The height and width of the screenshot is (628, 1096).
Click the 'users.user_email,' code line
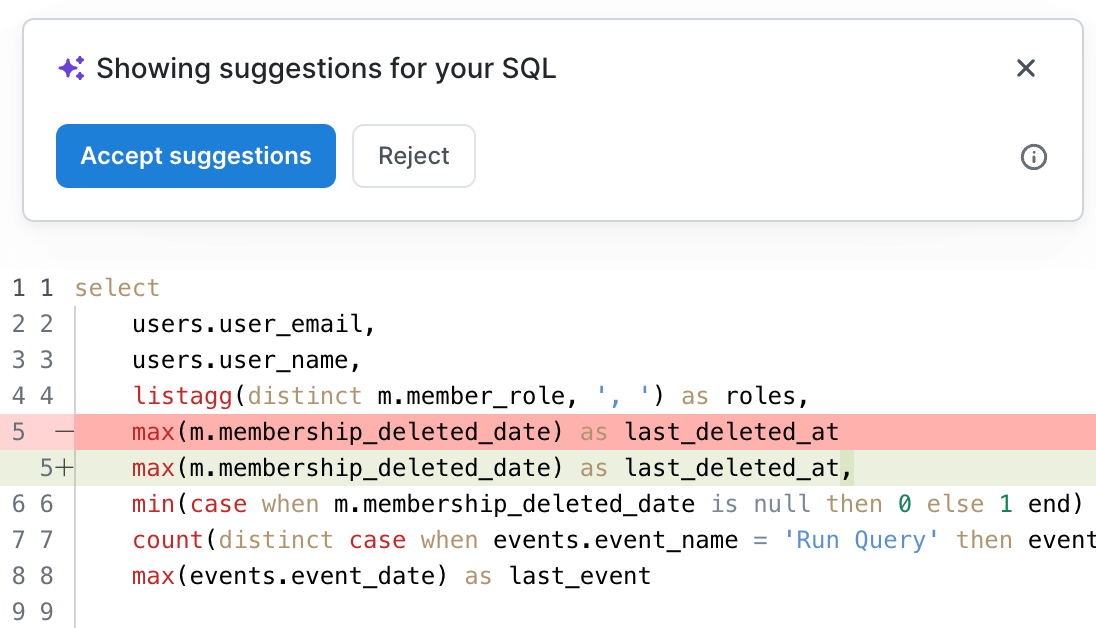pos(254,324)
